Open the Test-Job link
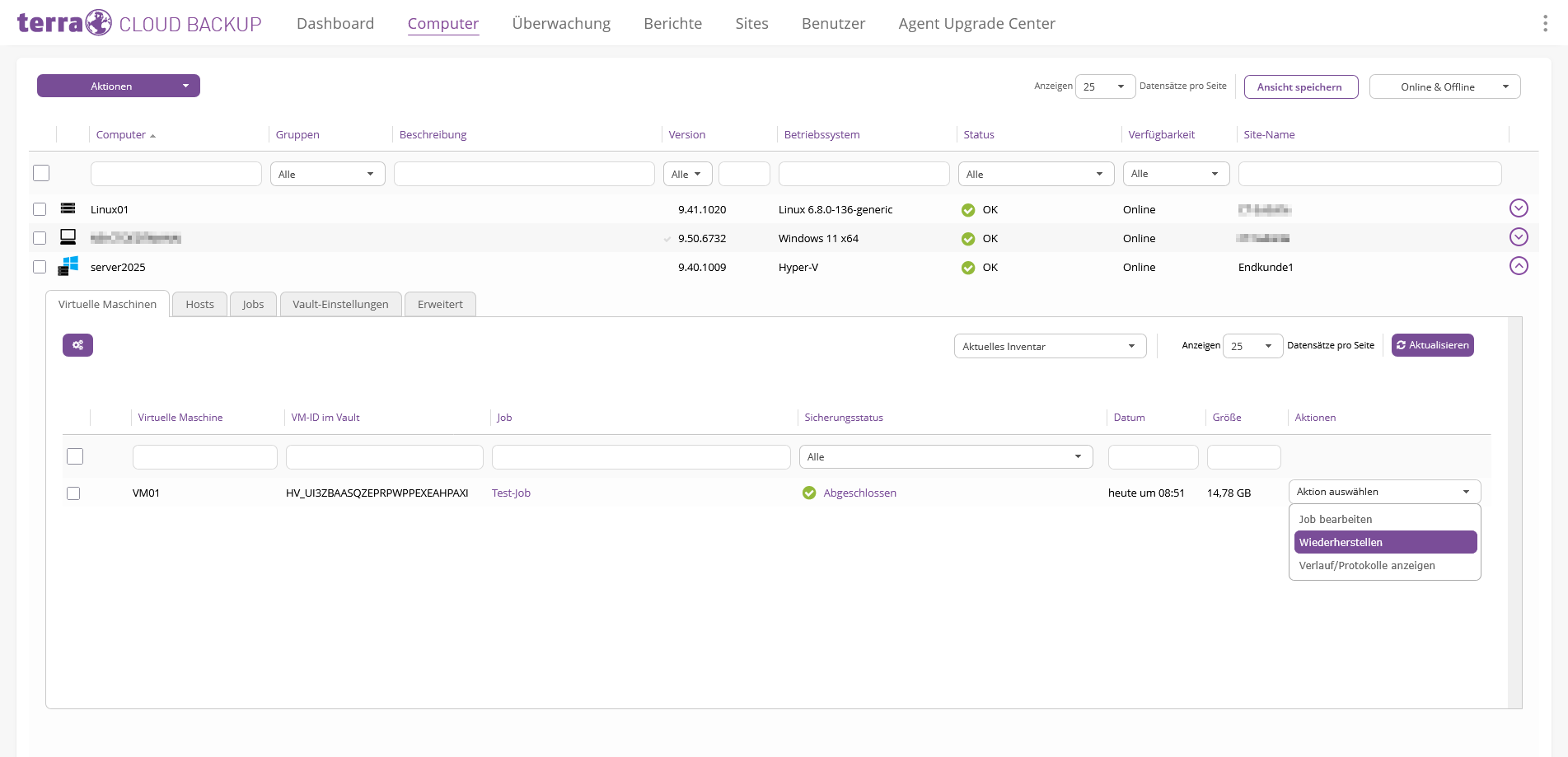This screenshot has width=1568, height=757. (x=511, y=493)
